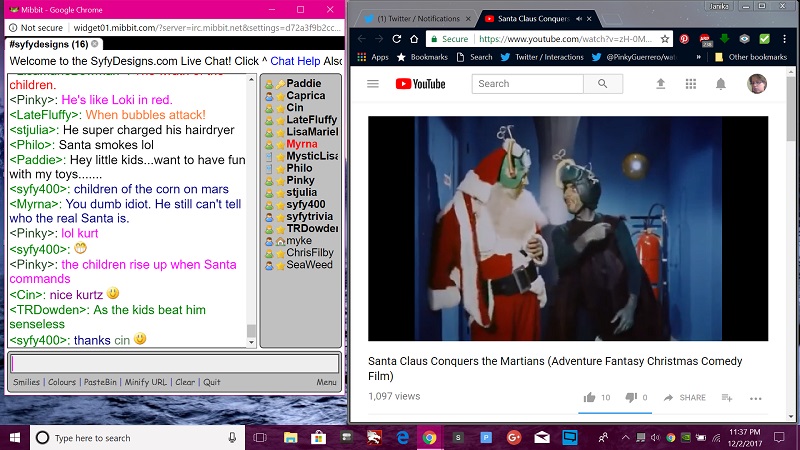Click the YouTube logo

pos(420,84)
